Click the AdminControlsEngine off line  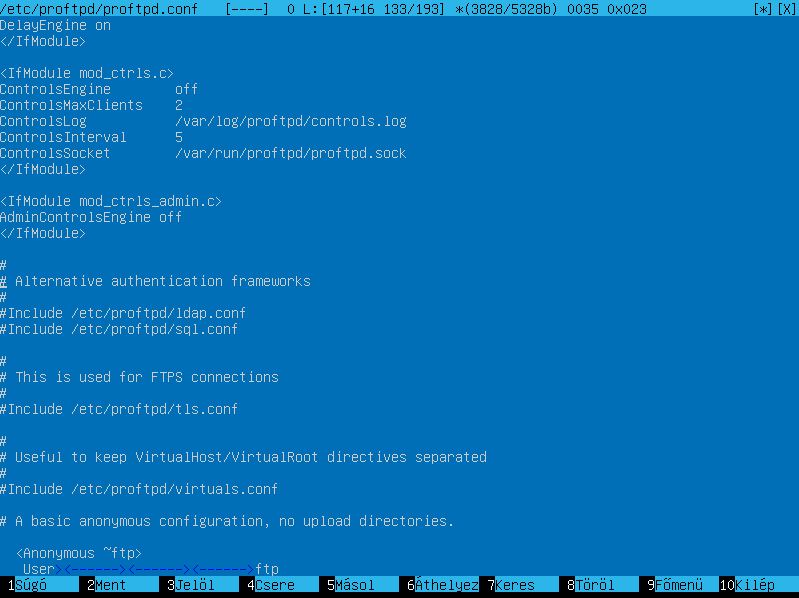[91, 217]
